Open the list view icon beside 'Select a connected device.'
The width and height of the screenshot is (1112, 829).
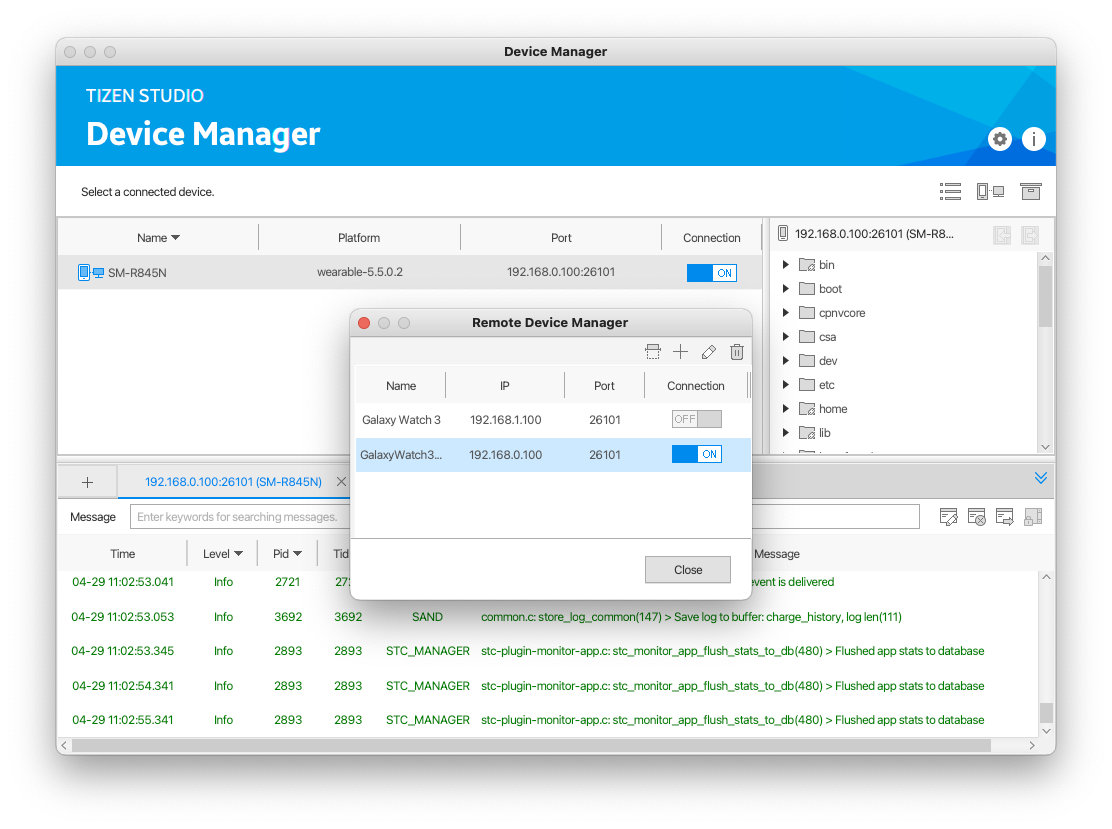click(x=950, y=191)
